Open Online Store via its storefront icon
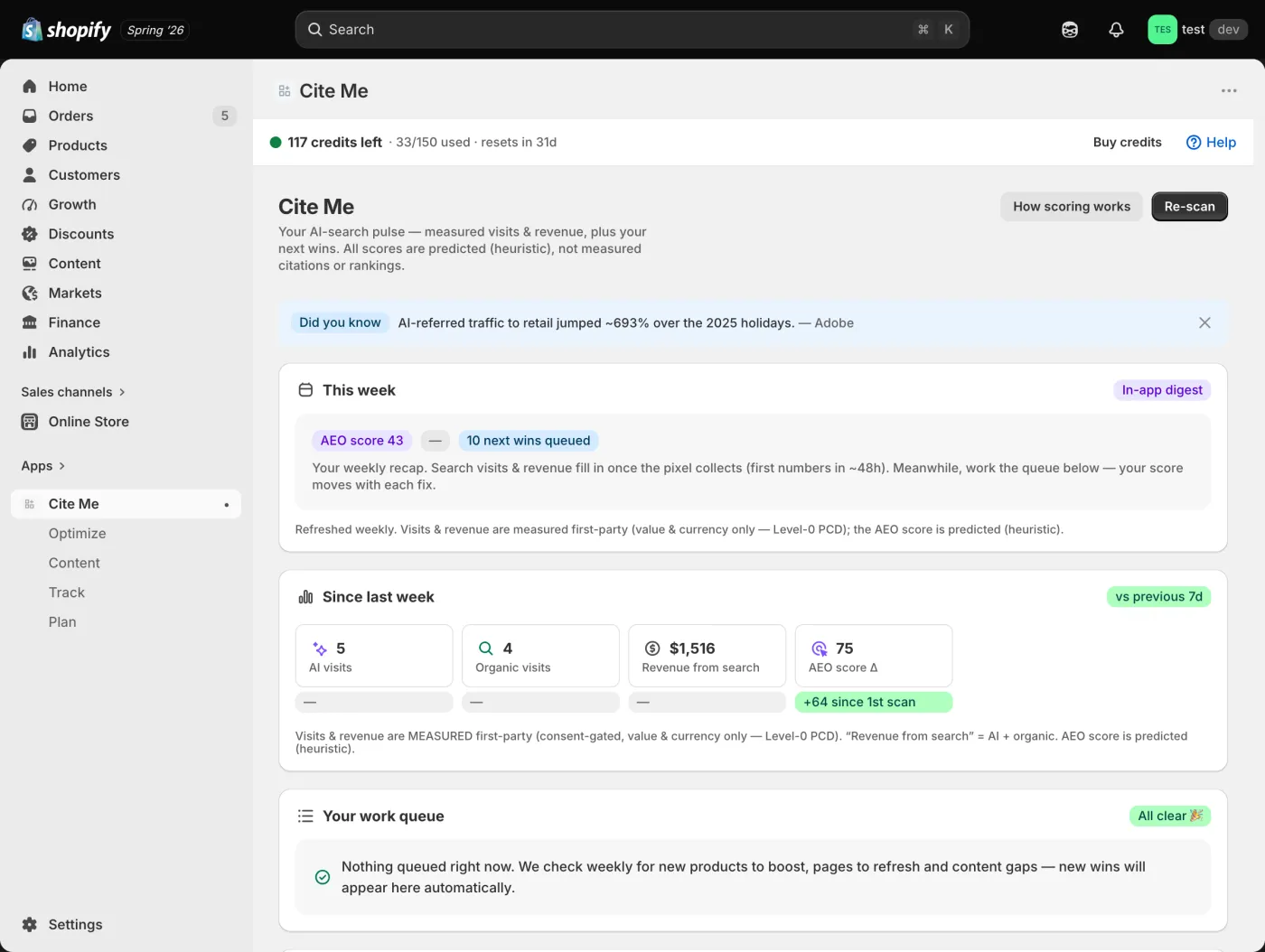The image size is (1265, 952). click(30, 422)
